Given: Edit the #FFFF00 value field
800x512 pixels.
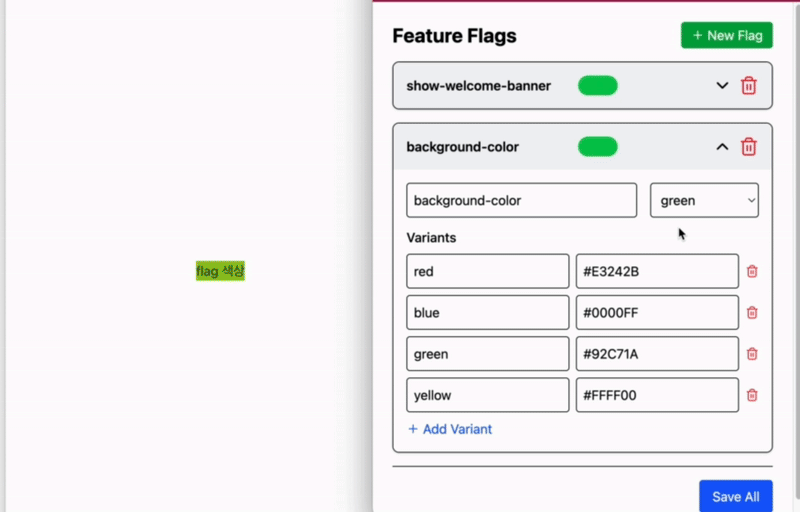Looking at the screenshot, I should point(657,395).
